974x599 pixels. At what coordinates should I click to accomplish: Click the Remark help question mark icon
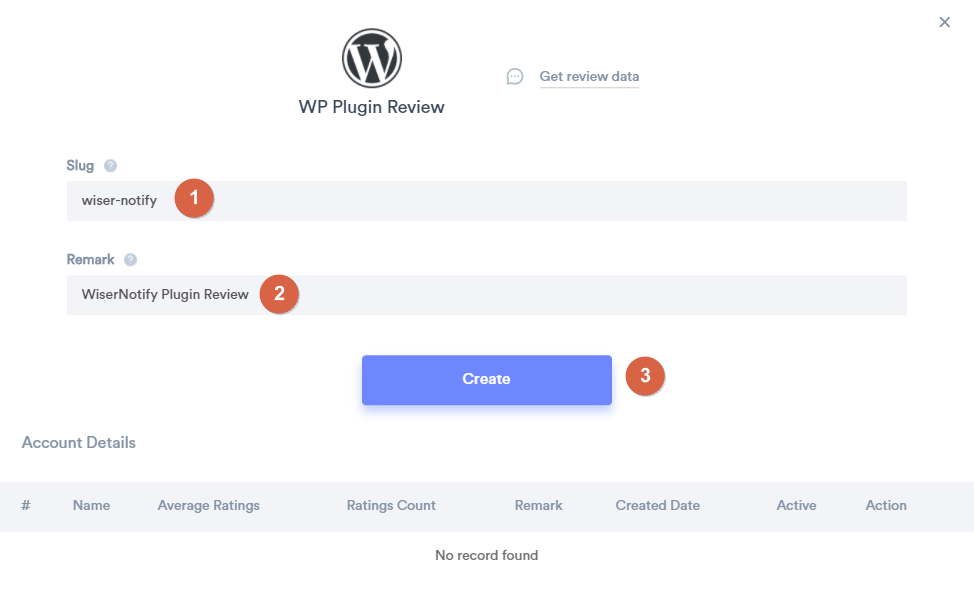(x=130, y=260)
